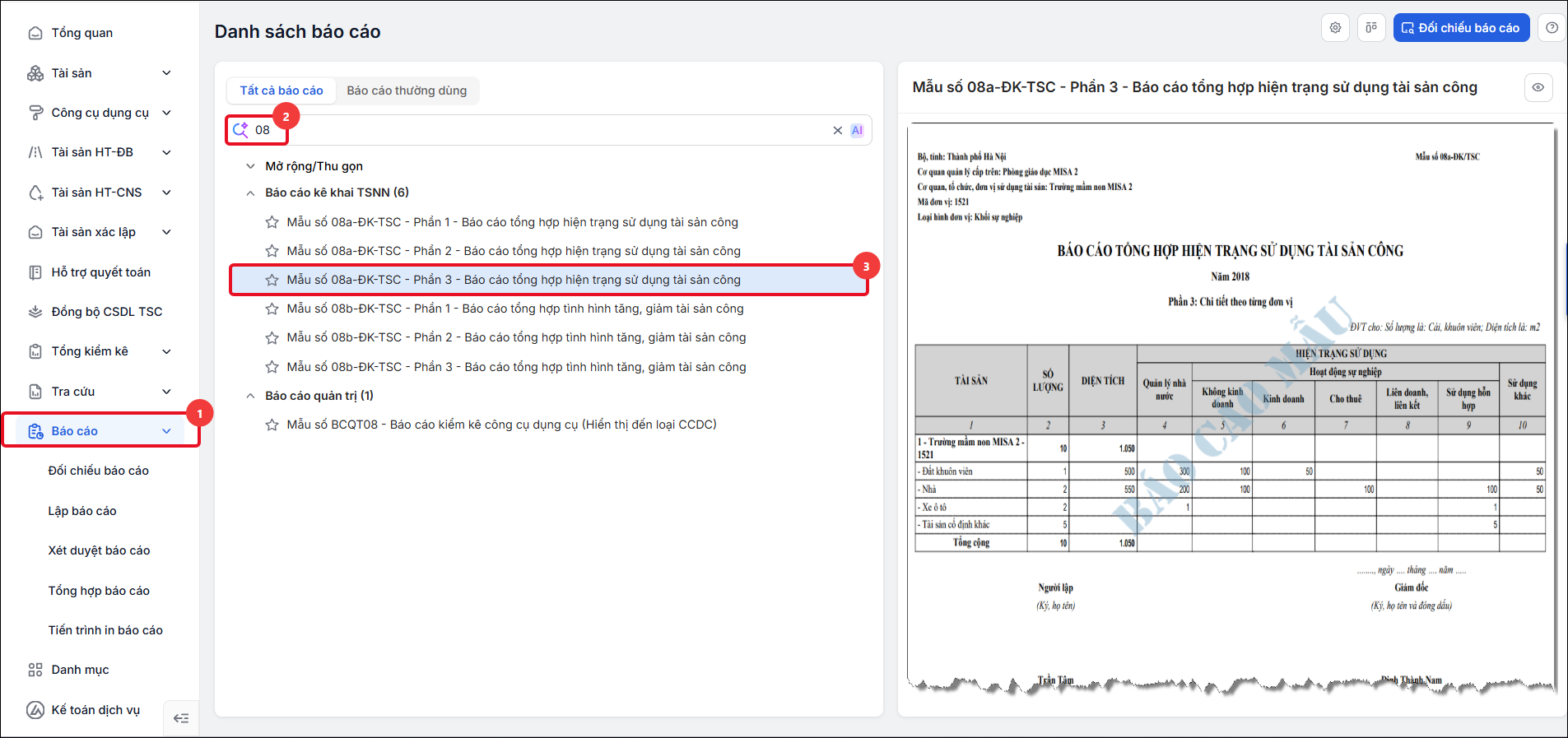This screenshot has height=738, width=1568.
Task: Click the Đồng bộ CSDL TSC icon
Action: click(35, 312)
